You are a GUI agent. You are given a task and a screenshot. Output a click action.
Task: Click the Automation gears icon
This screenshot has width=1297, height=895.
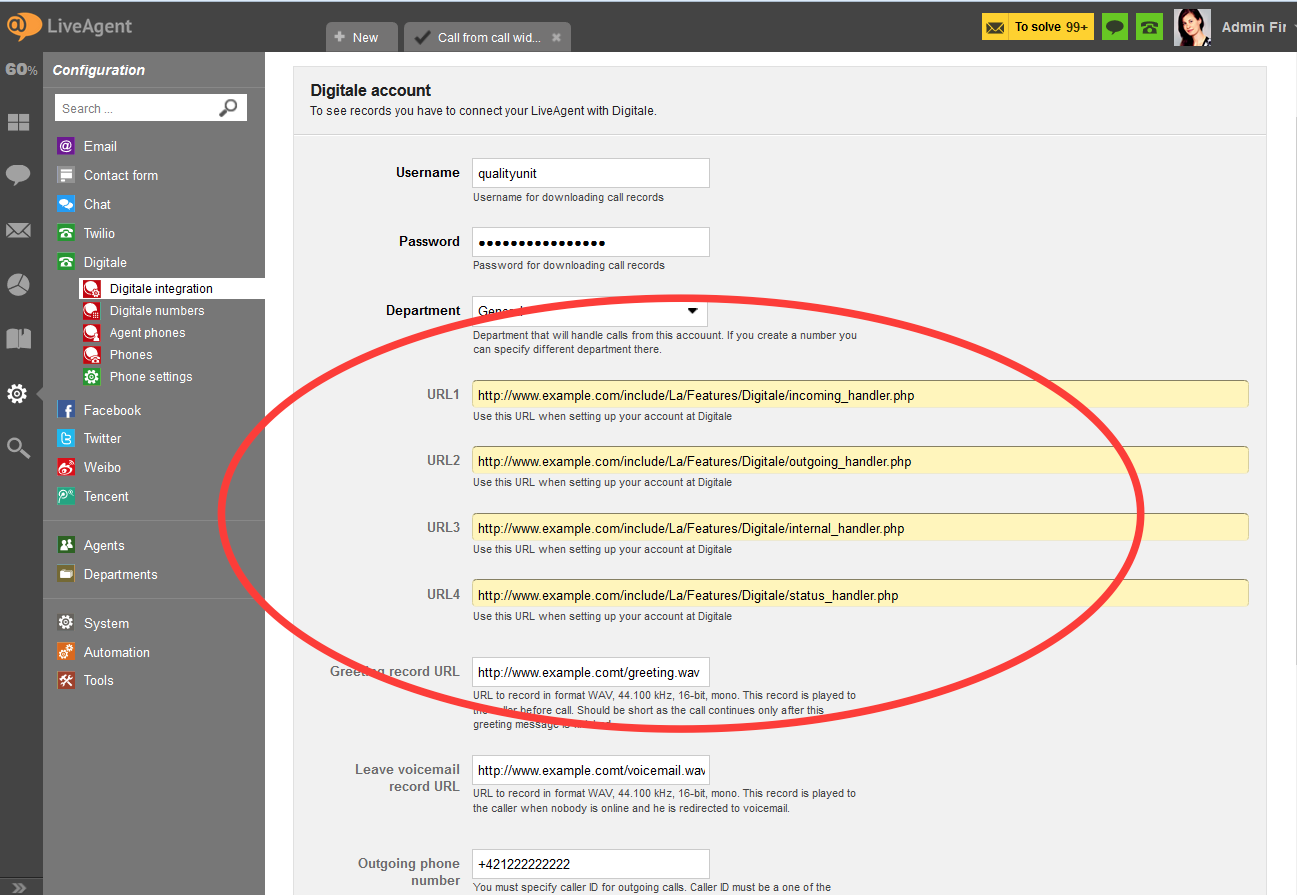[x=66, y=652]
